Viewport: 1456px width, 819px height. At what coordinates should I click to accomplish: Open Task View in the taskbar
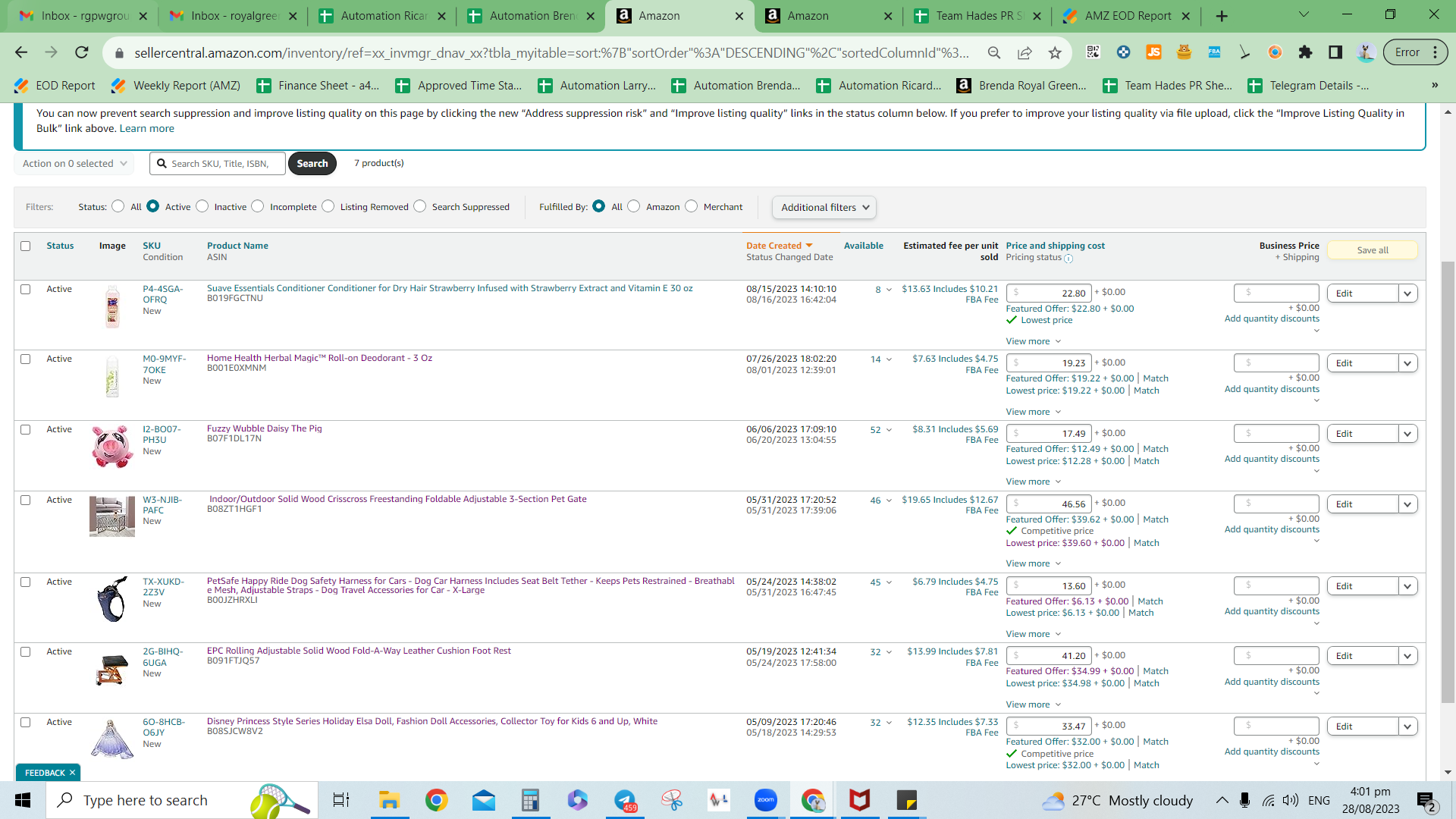(x=341, y=800)
